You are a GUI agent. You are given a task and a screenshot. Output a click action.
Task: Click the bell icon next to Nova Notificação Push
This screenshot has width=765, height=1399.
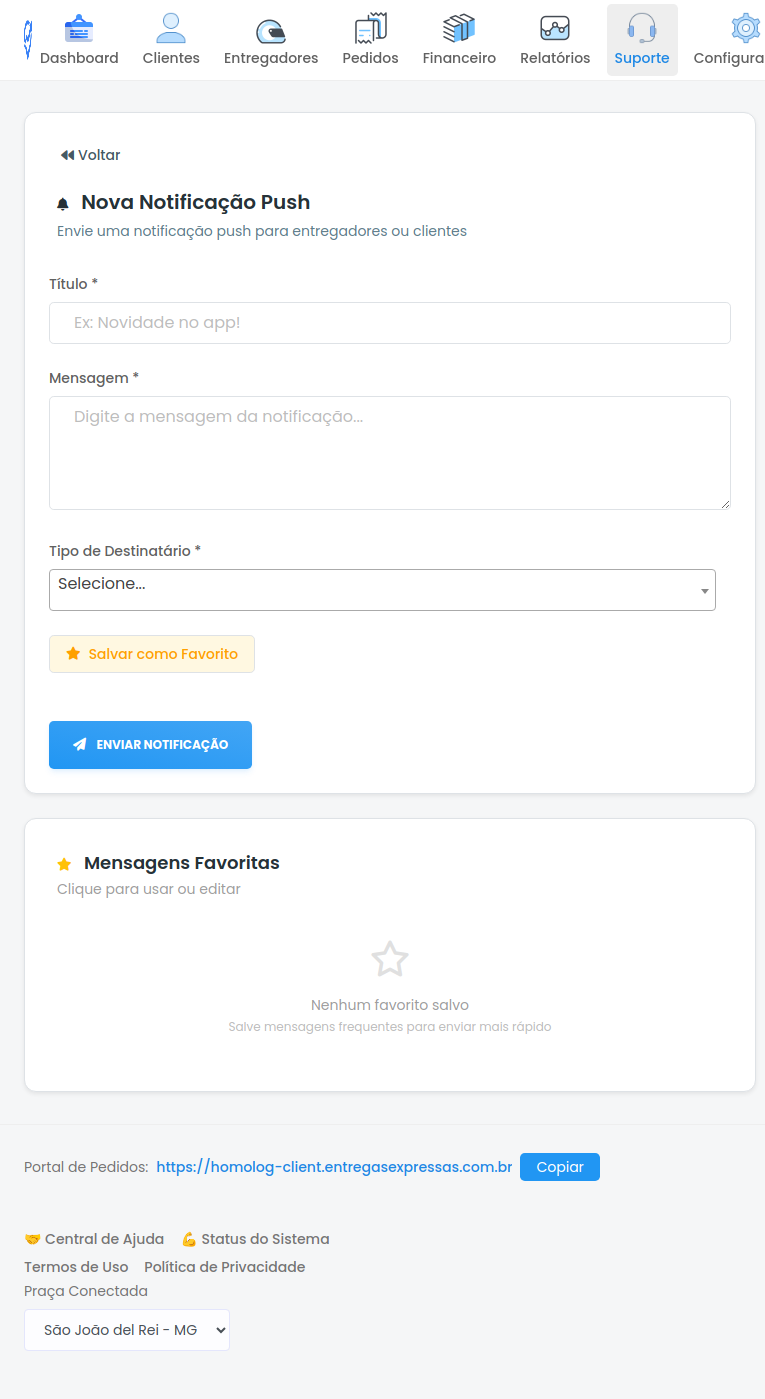coord(64,202)
